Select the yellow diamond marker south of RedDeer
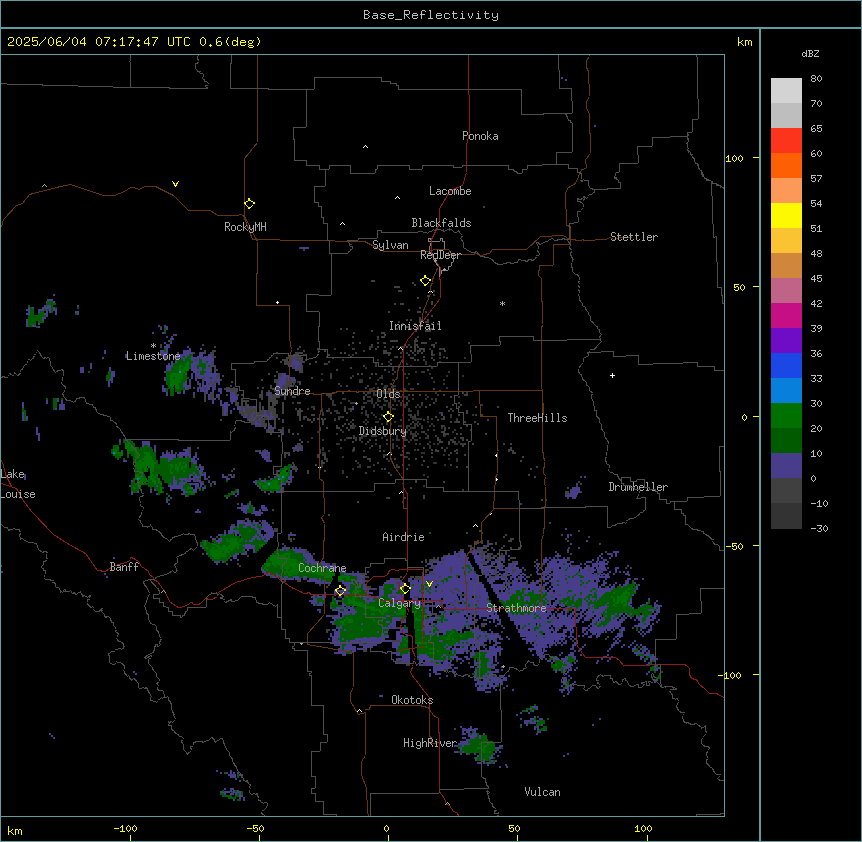Image resolution: width=862 pixels, height=842 pixels. click(x=426, y=281)
